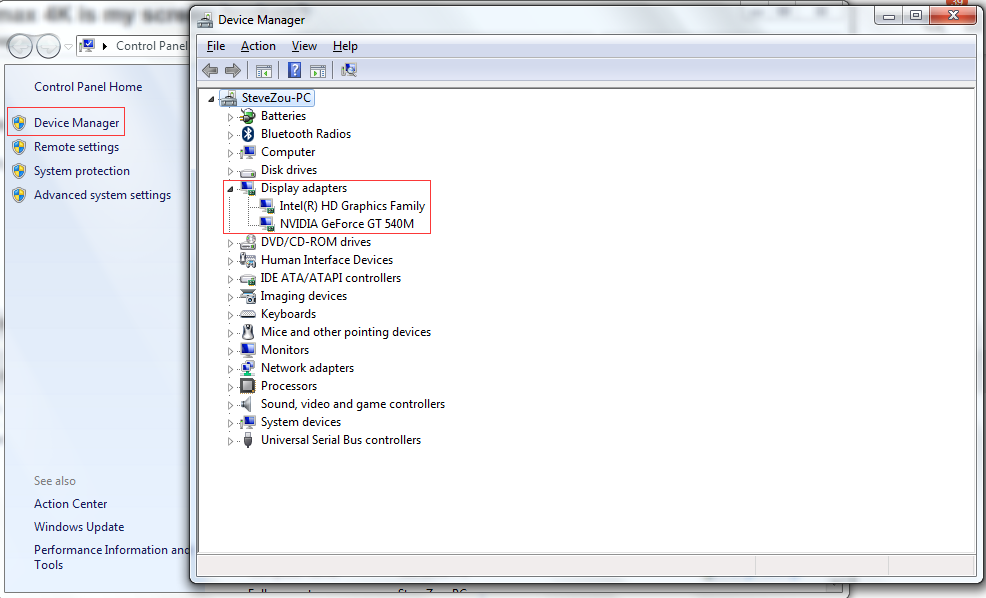Expand the IDE ATA/ATAPI controllers node
986x598 pixels.
click(230, 279)
